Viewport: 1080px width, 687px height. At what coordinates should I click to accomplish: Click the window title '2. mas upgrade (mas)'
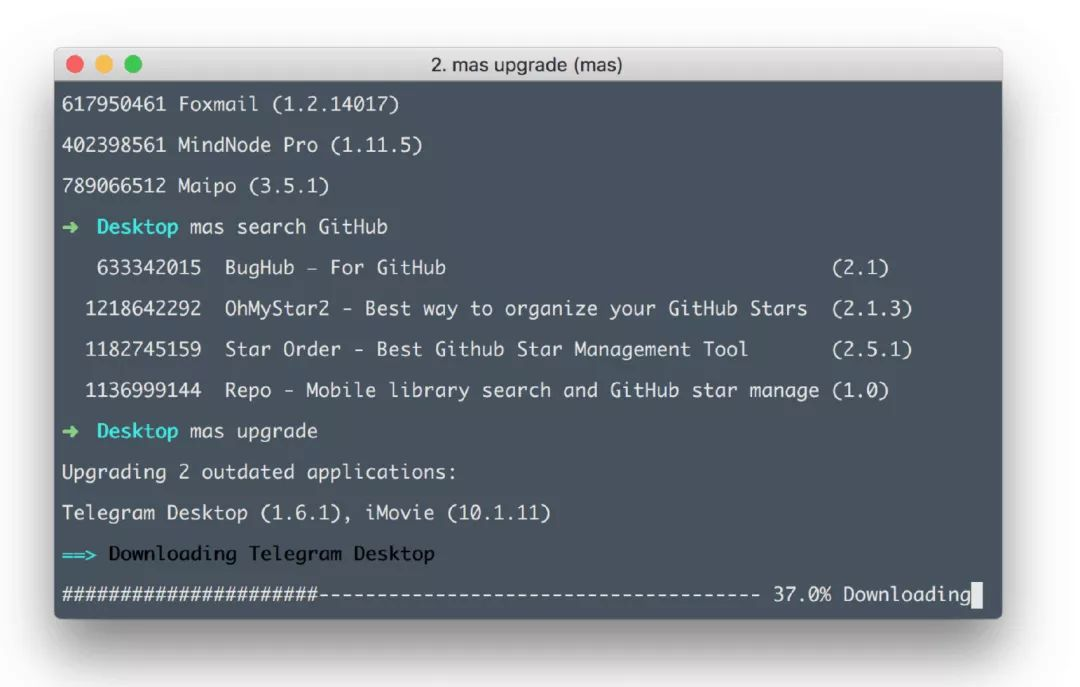(x=527, y=65)
